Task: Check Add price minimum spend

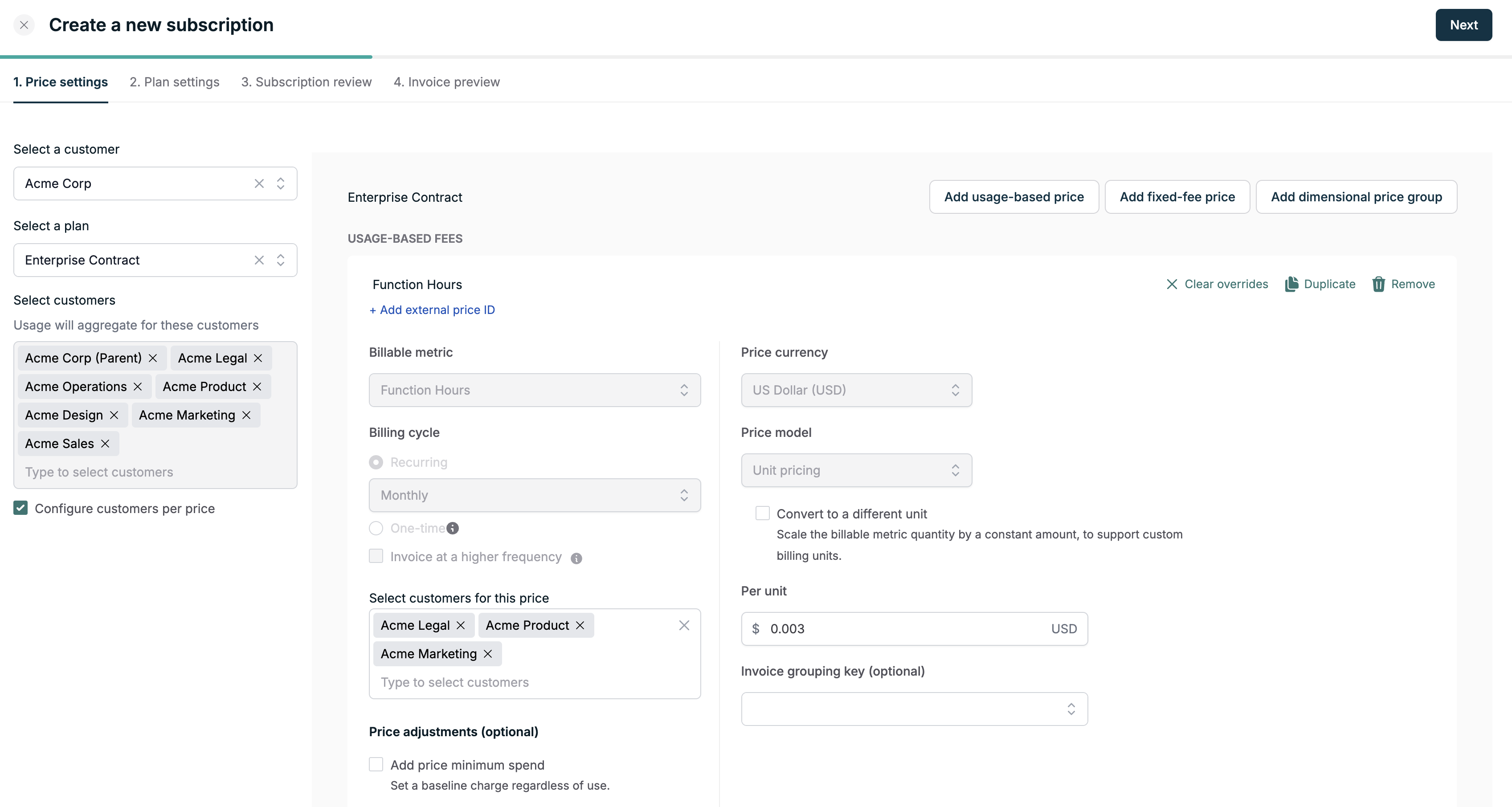Action: tap(376, 763)
